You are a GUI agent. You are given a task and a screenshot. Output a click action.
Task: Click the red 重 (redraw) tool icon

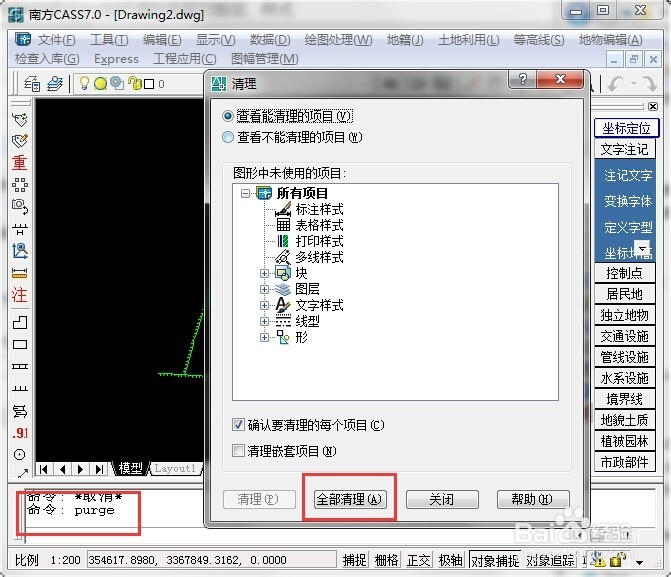pos(20,163)
